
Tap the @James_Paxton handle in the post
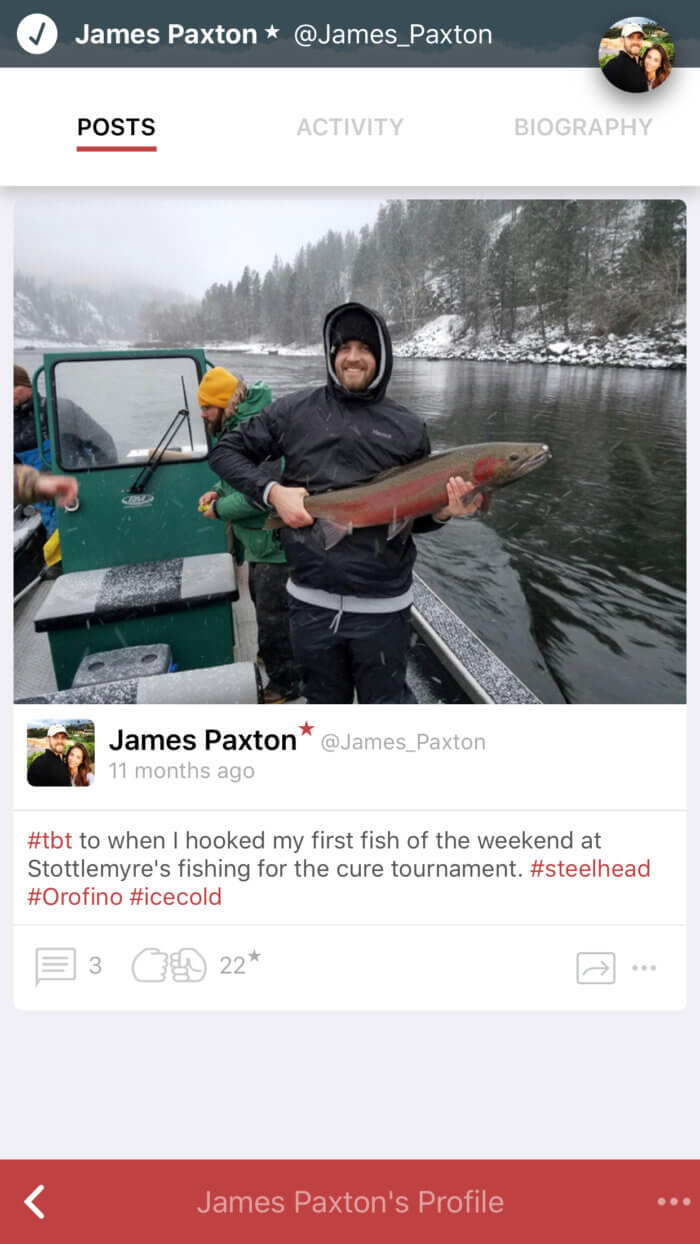point(403,742)
